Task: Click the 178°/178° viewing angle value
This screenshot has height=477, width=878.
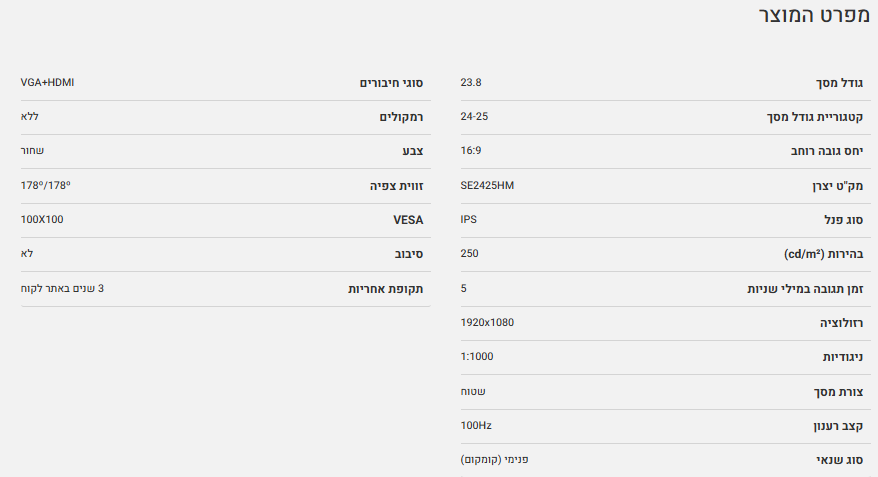Action: 46,185
